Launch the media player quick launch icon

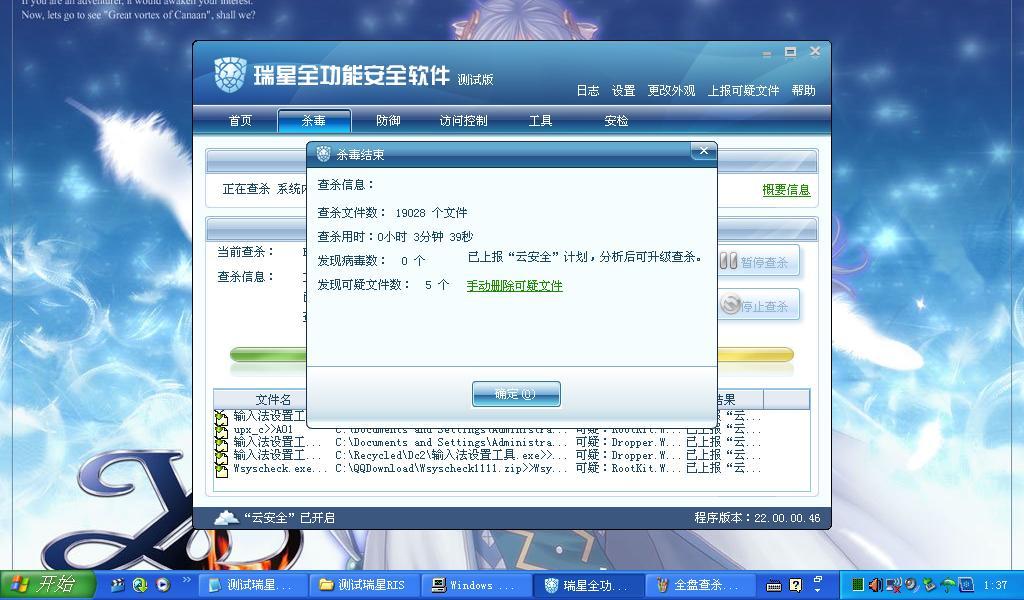coord(163,585)
